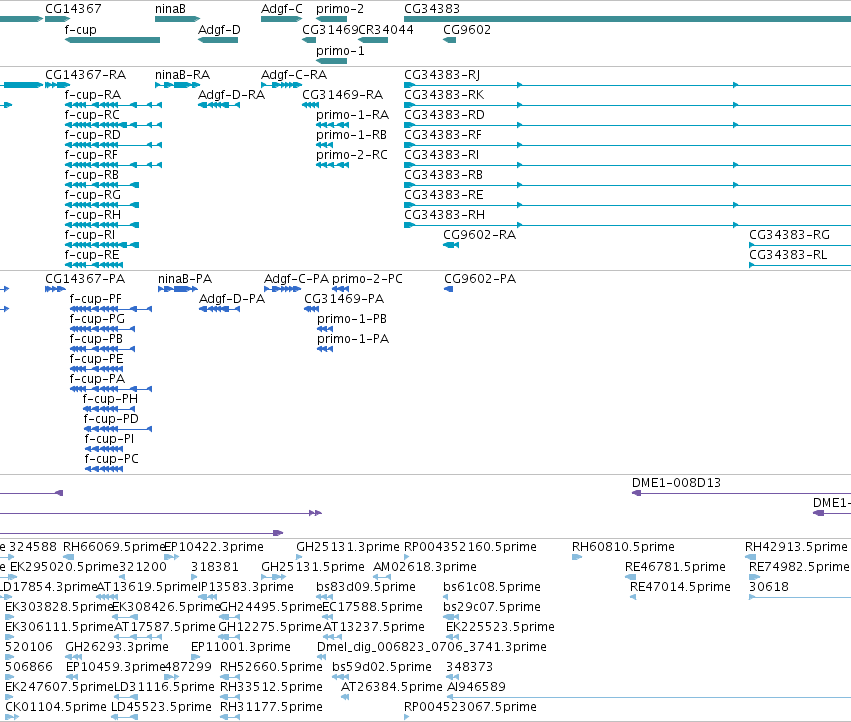This screenshot has height=722, width=851.
Task: Select protein Adgf-D-PA
Action: pyautogui.click(x=232, y=299)
